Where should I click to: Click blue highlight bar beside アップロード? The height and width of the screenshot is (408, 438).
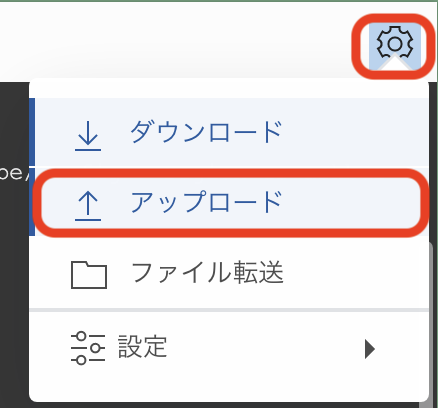pos(32,202)
